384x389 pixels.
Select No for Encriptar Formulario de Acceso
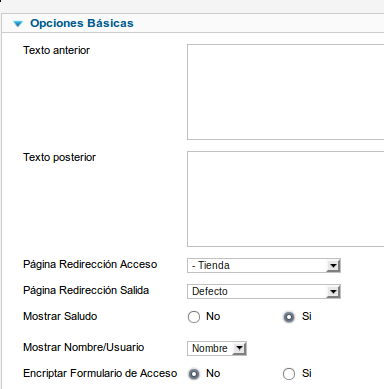(194, 374)
